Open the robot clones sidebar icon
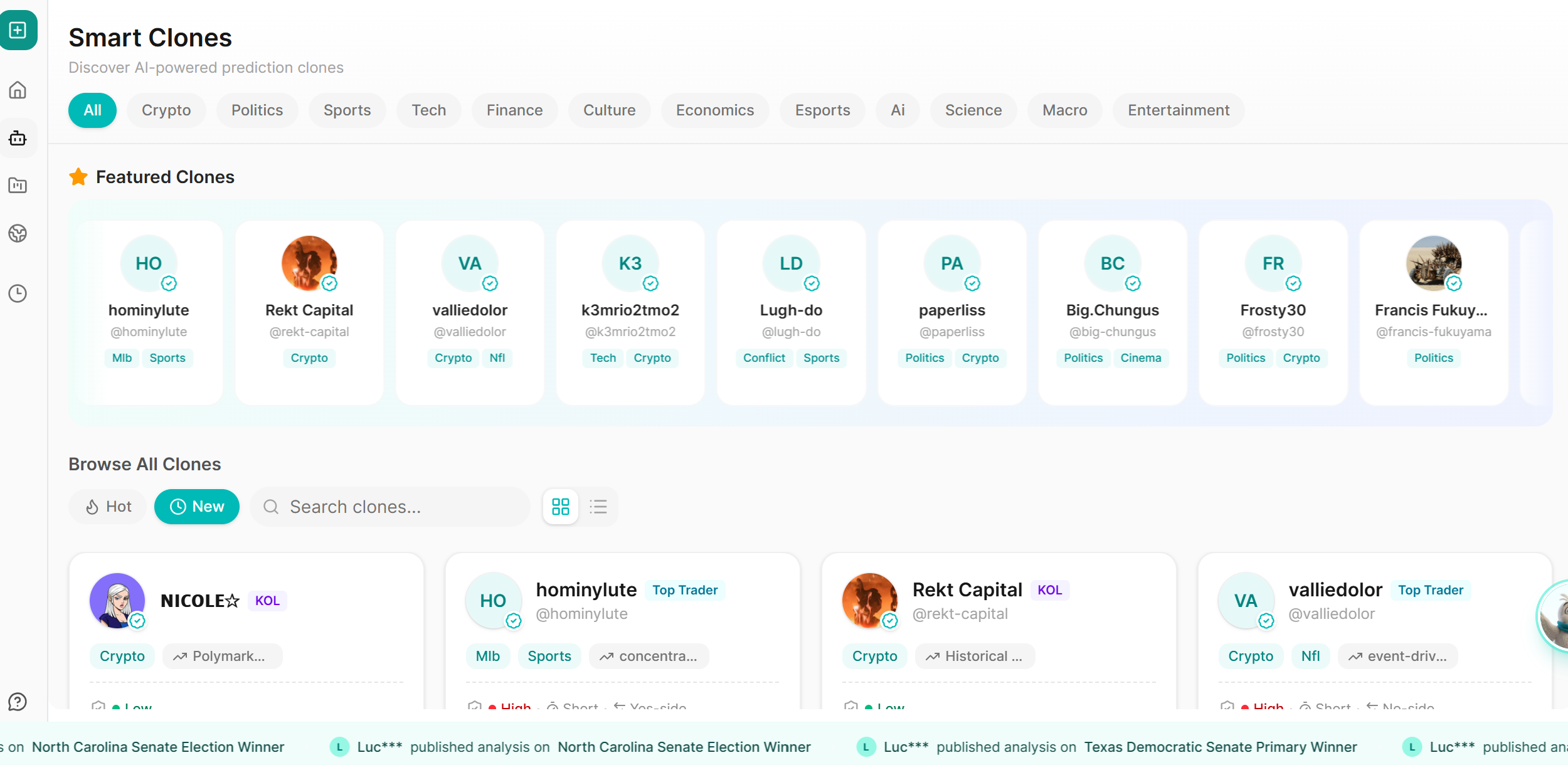This screenshot has height=765, width=1568. (x=18, y=138)
